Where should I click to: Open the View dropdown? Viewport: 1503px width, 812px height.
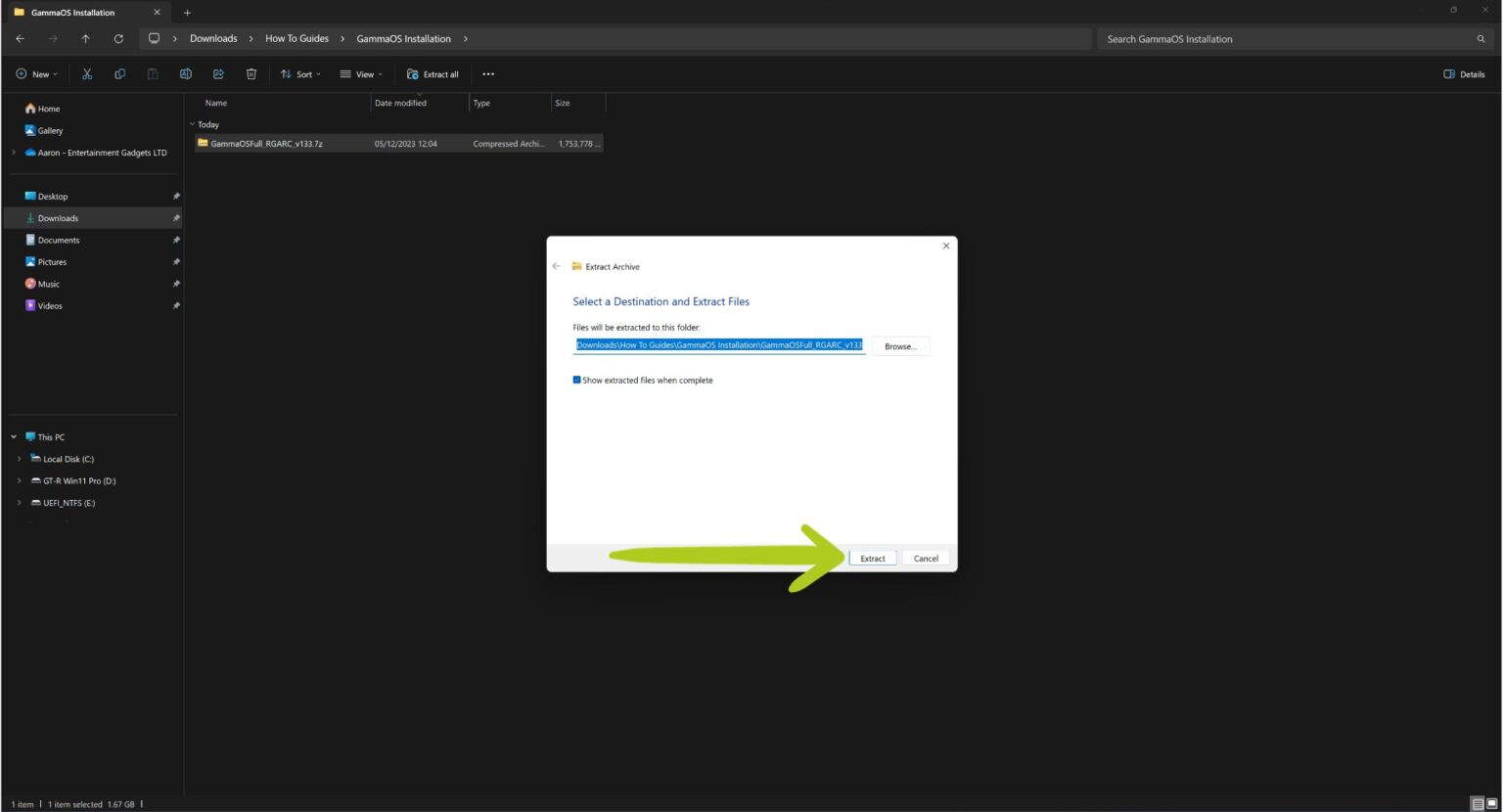[362, 73]
